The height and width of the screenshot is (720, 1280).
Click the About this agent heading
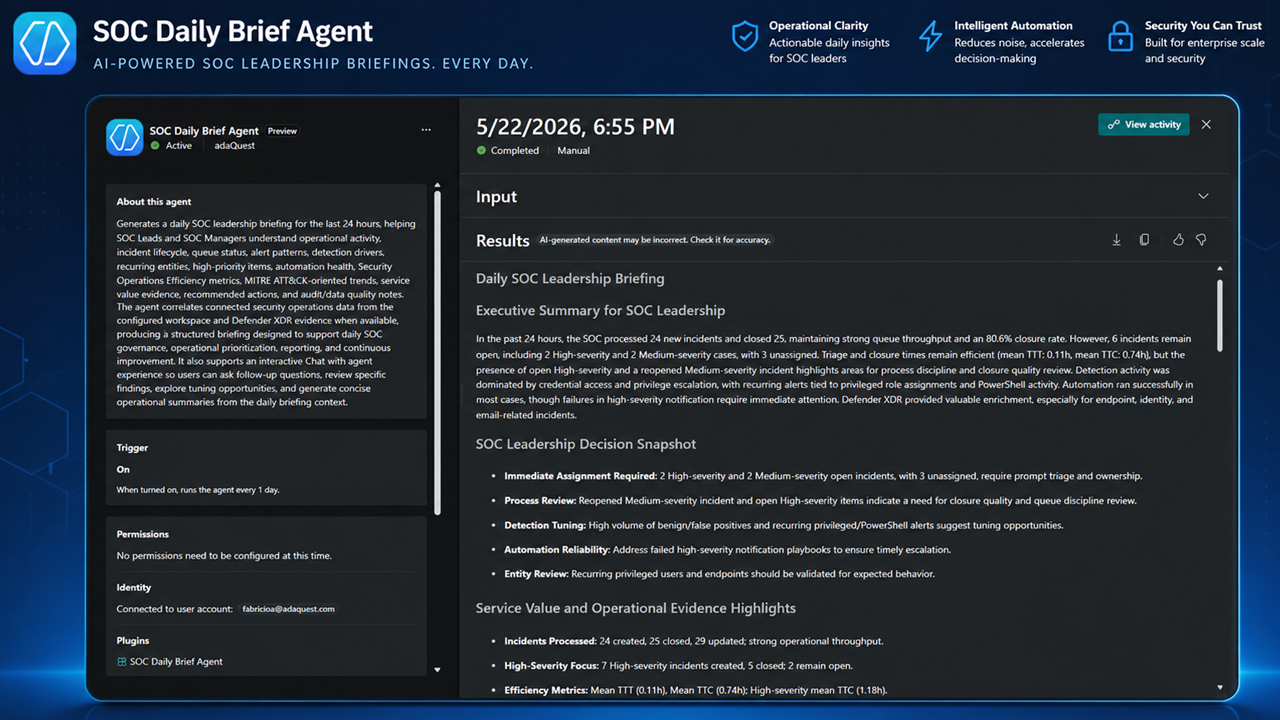pos(154,202)
